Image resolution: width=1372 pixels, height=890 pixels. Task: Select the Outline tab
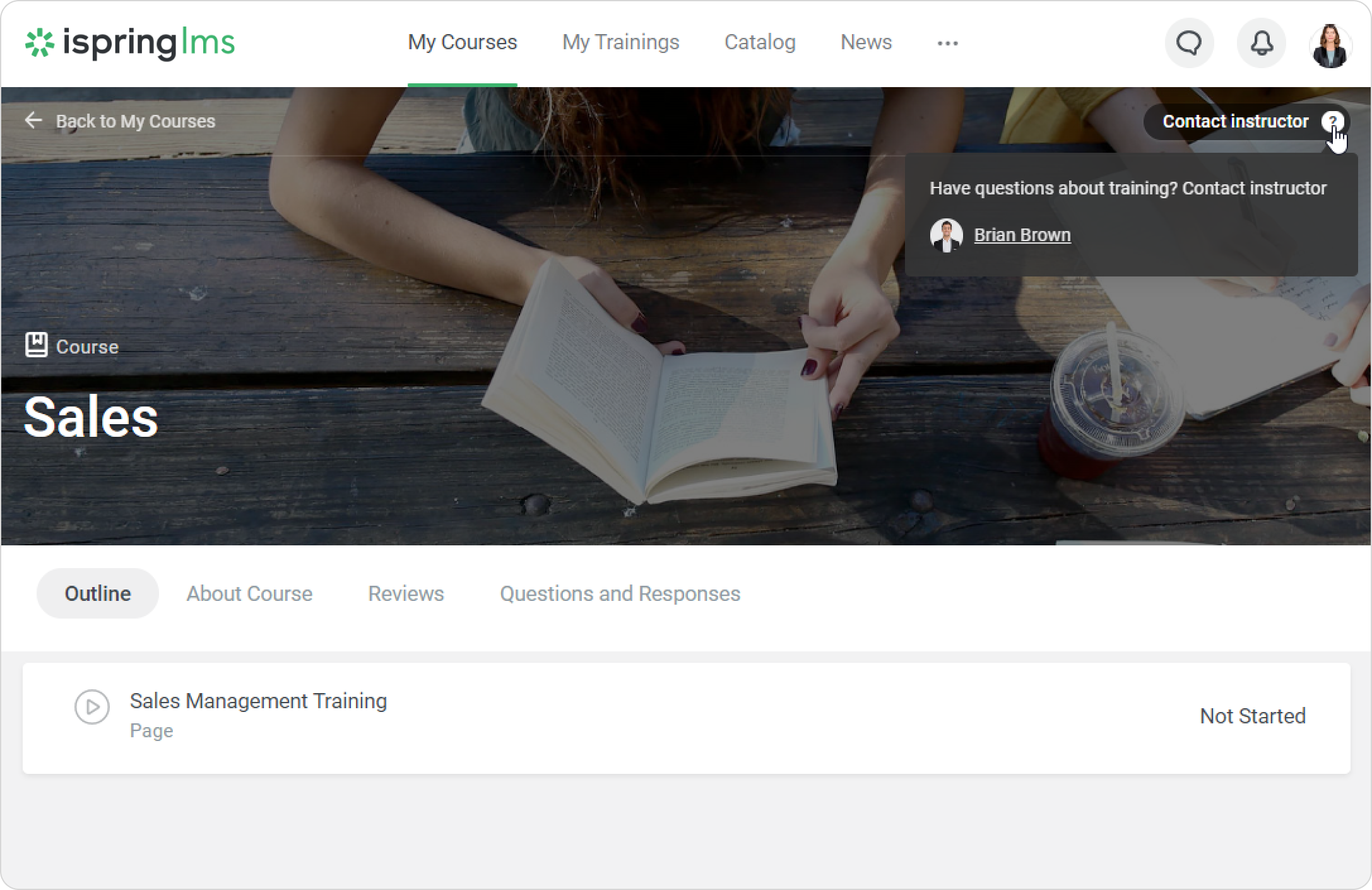(98, 593)
